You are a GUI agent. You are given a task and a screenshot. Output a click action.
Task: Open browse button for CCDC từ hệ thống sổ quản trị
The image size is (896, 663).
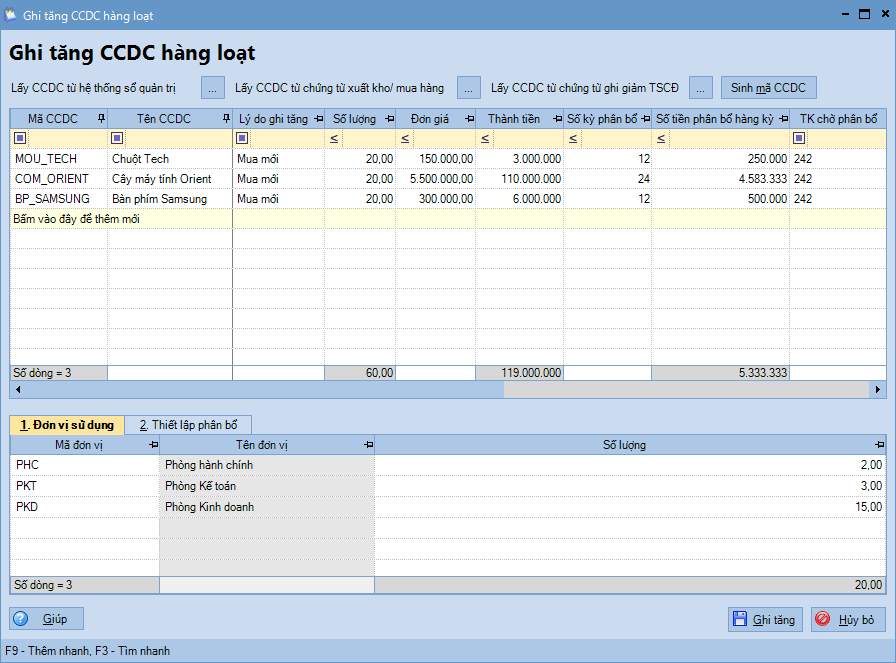click(x=213, y=88)
